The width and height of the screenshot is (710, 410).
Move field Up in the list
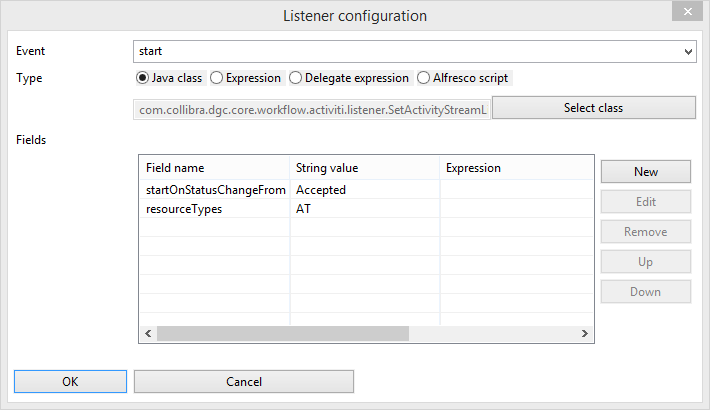pyautogui.click(x=646, y=262)
